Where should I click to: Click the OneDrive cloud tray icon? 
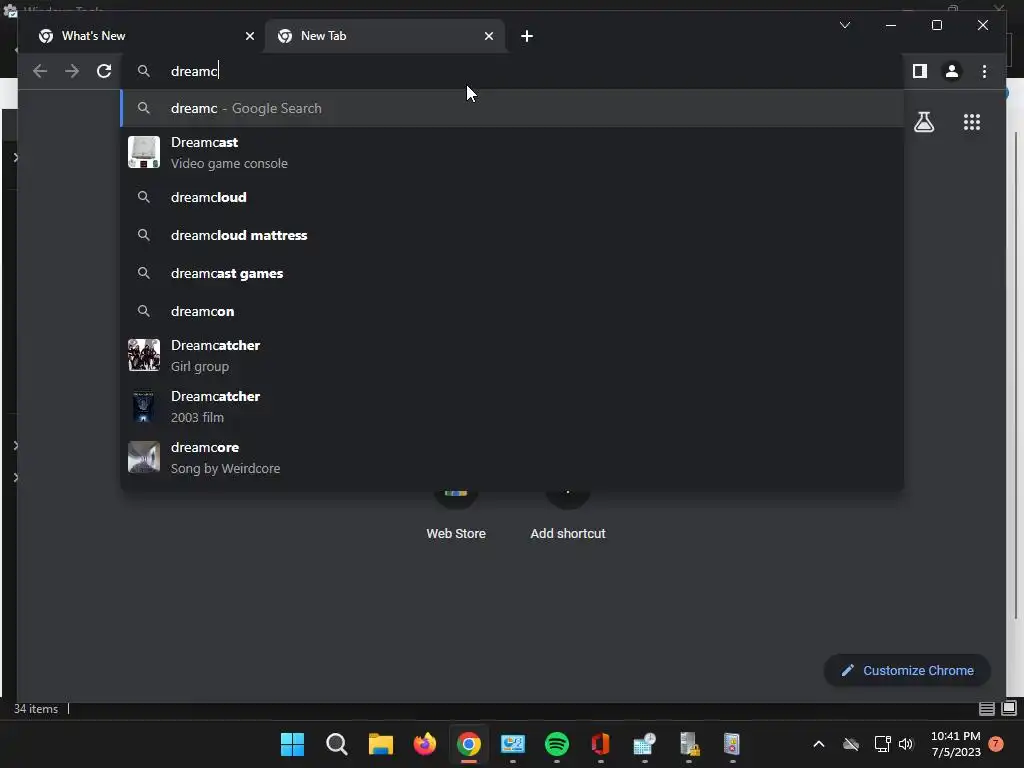[851, 744]
